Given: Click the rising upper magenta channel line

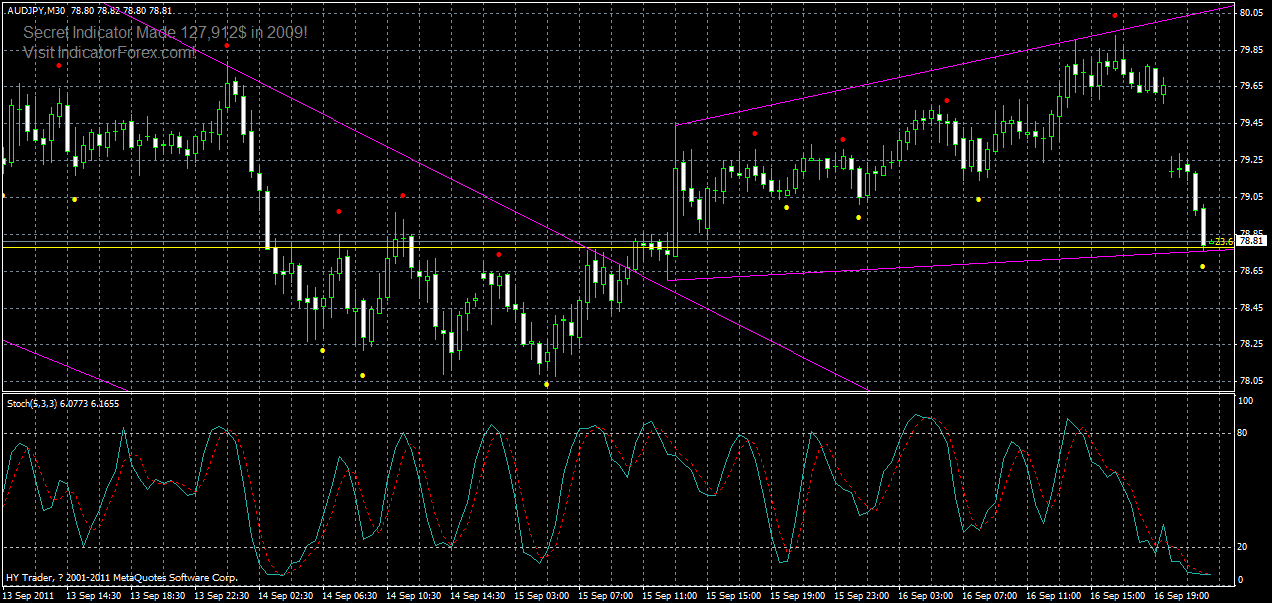Looking at the screenshot, I should tap(900, 75).
